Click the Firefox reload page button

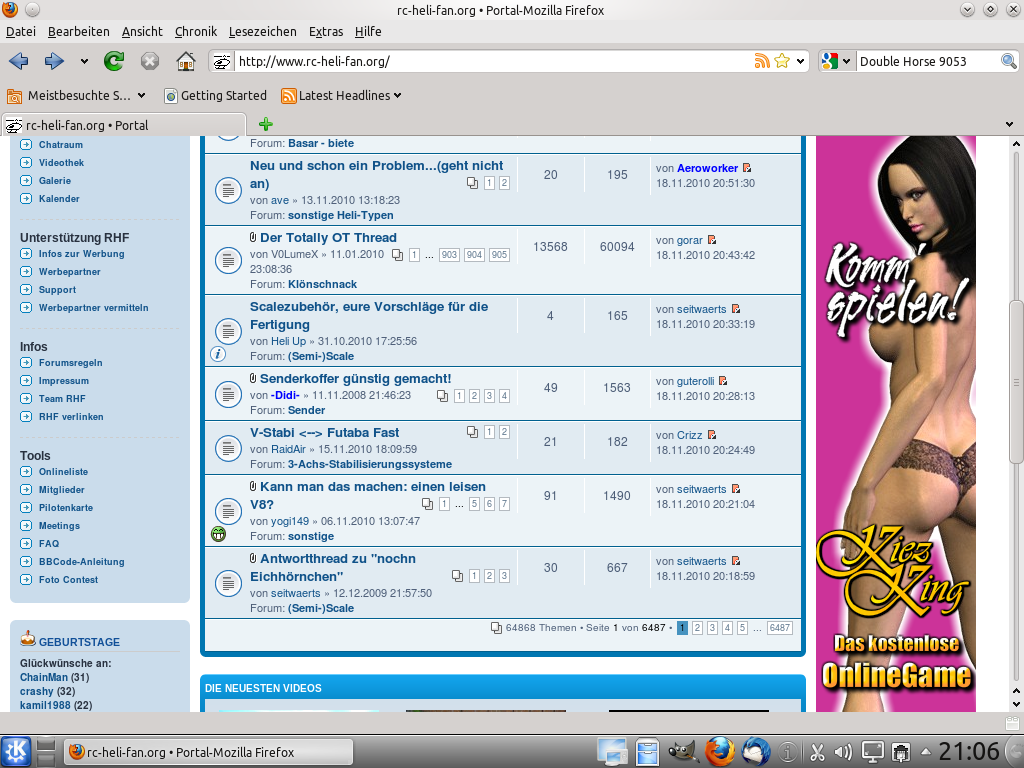pos(114,61)
